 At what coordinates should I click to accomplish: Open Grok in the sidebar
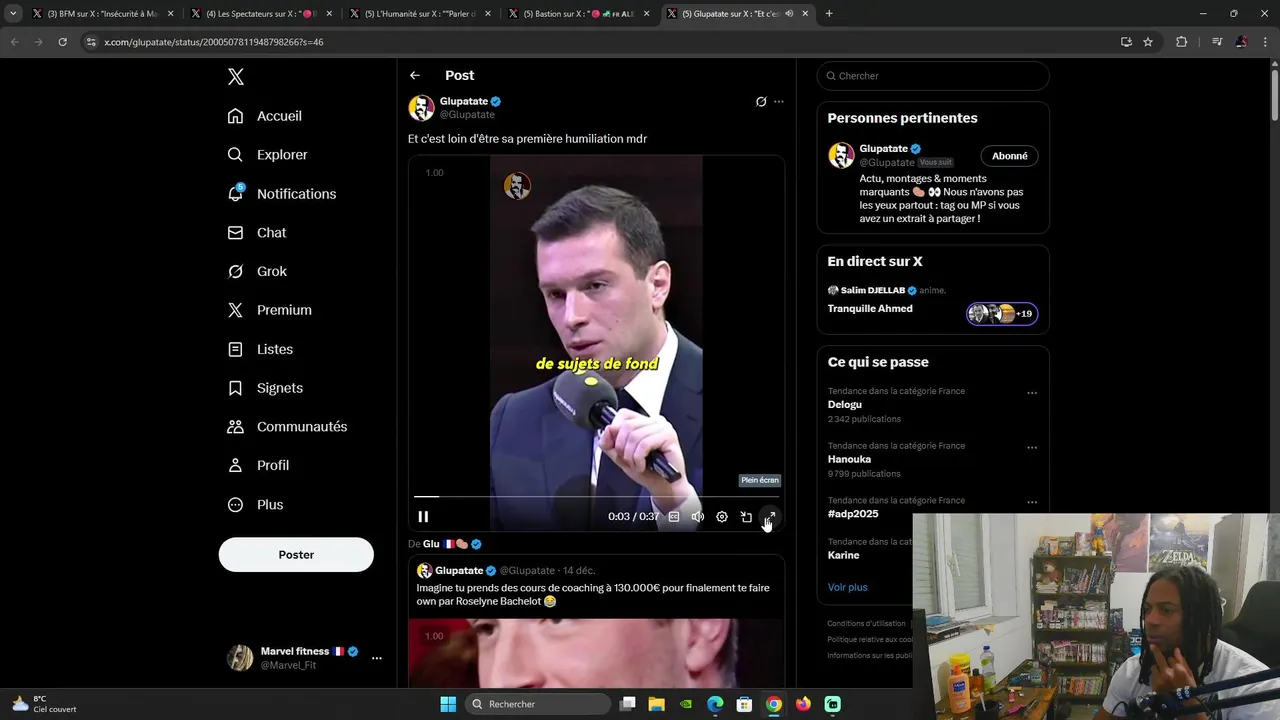(258, 271)
